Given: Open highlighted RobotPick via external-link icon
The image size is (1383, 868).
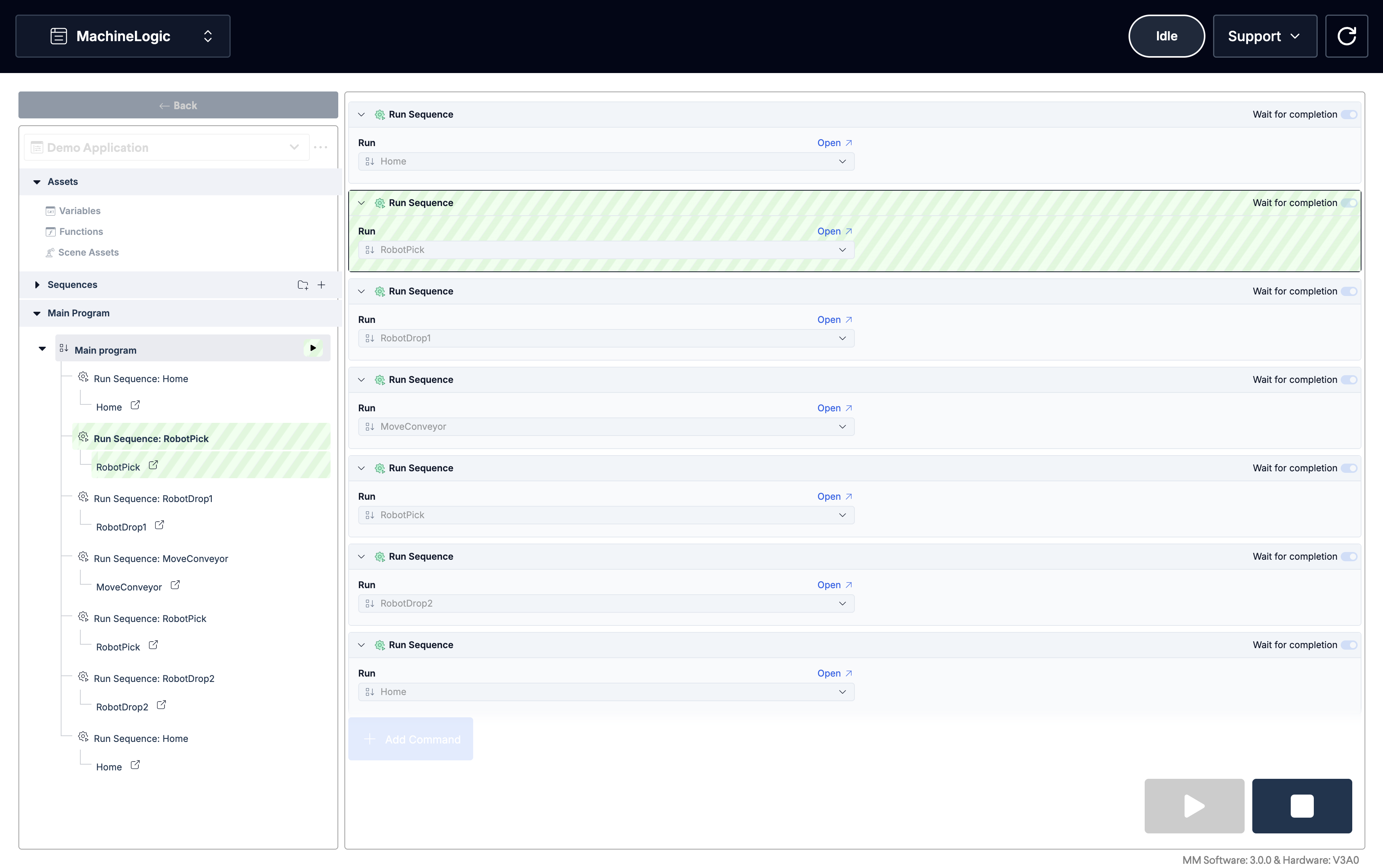Looking at the screenshot, I should pos(153,465).
